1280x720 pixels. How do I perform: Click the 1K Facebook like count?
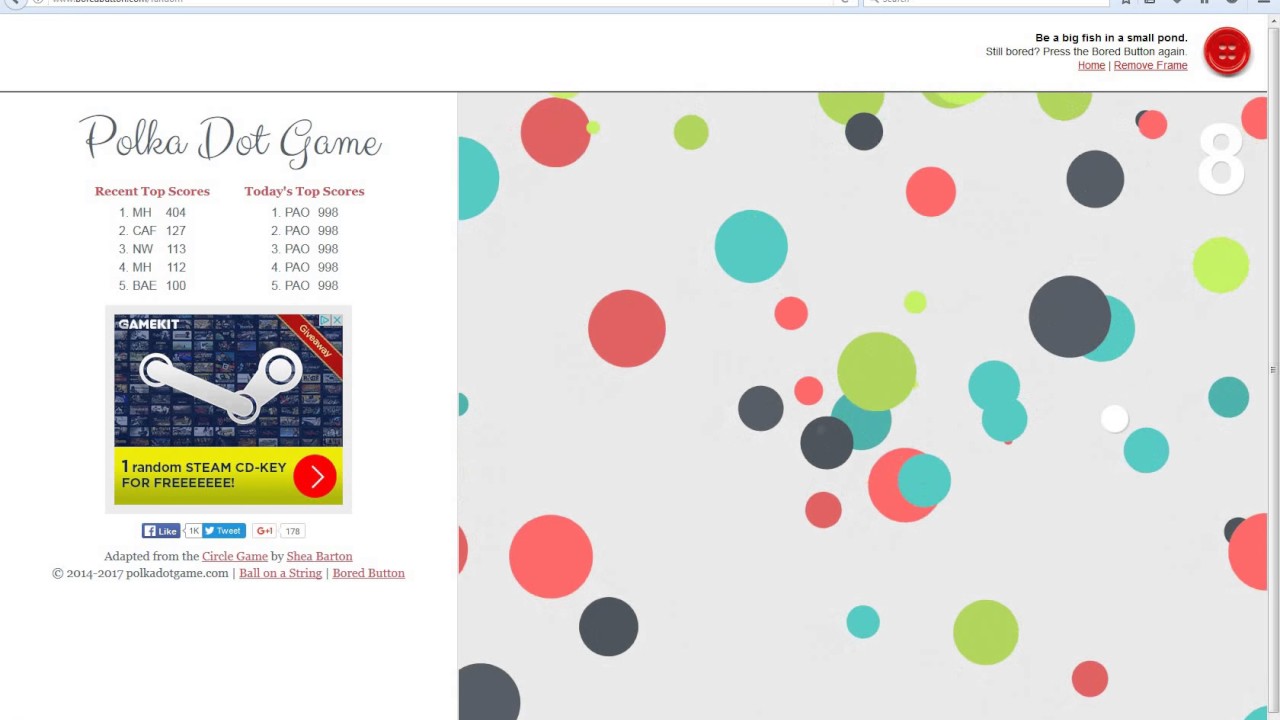coord(193,531)
